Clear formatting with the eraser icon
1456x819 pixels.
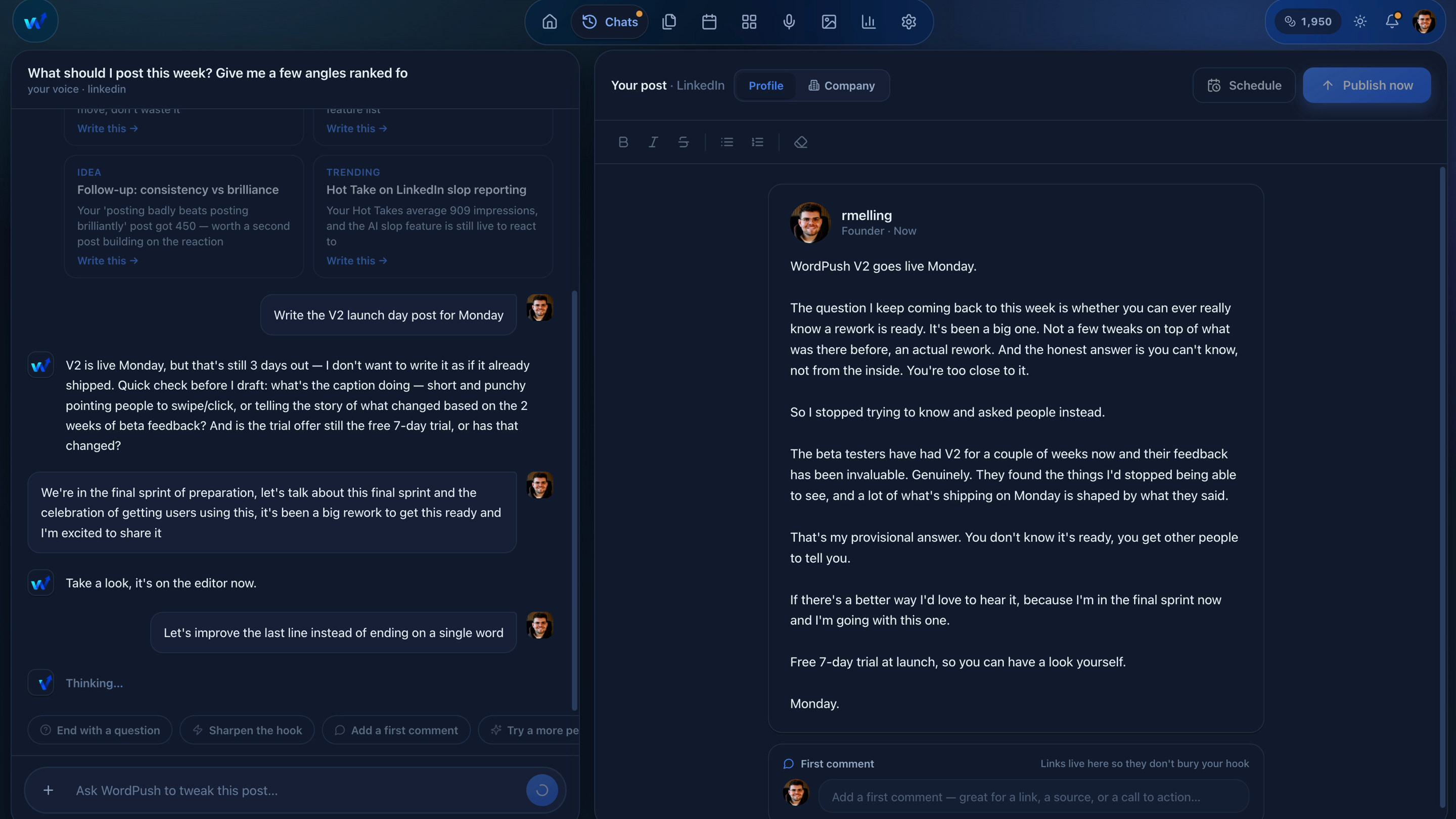click(801, 142)
